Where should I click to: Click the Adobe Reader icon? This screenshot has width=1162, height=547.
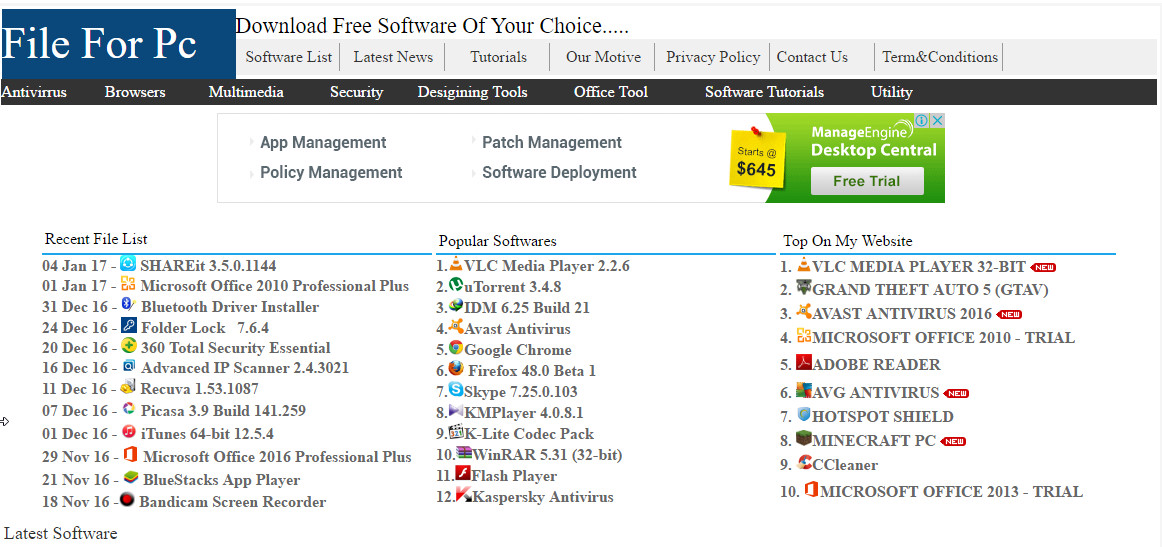804,362
